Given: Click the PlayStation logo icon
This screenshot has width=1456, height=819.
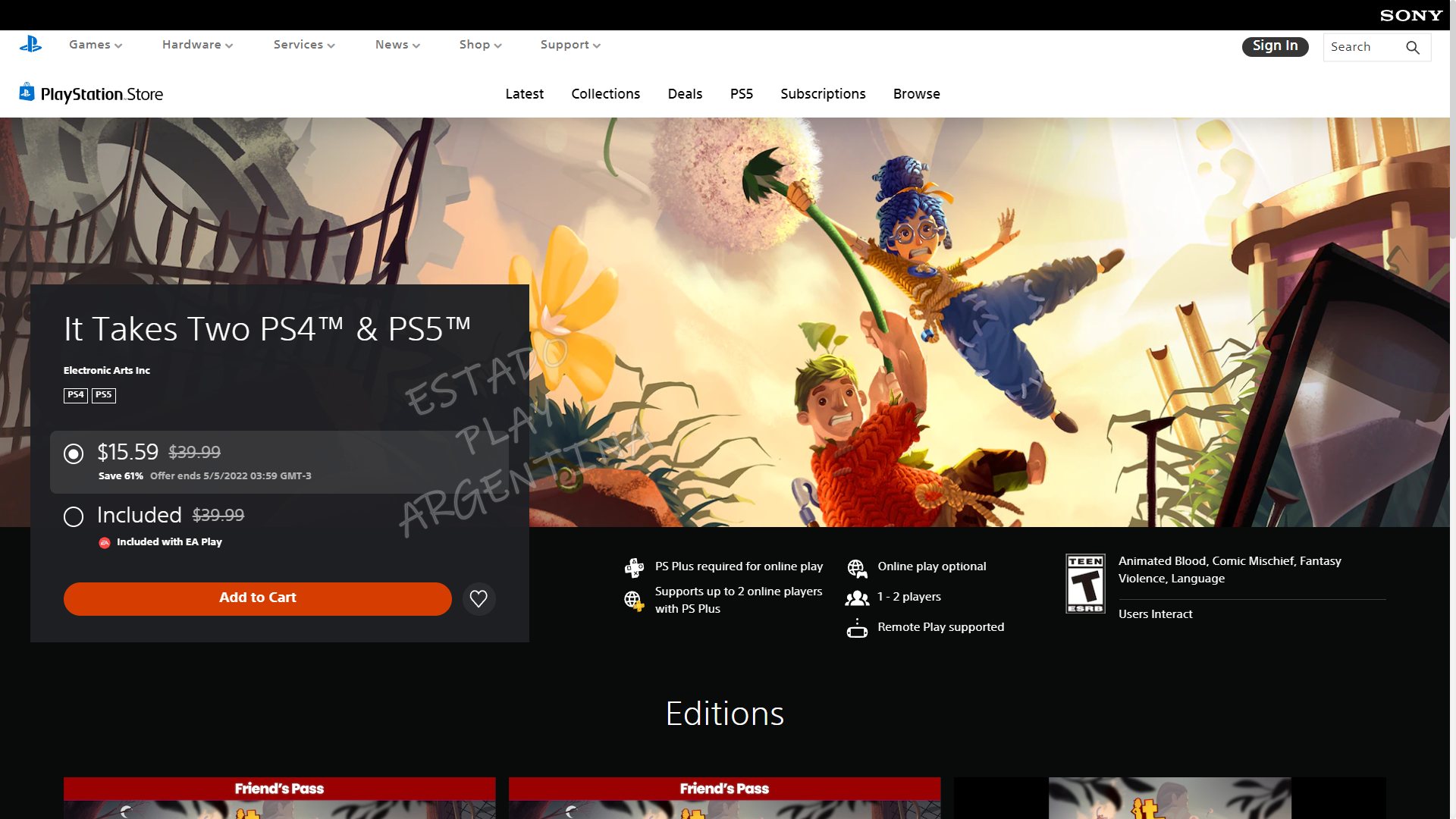Looking at the screenshot, I should click(30, 45).
